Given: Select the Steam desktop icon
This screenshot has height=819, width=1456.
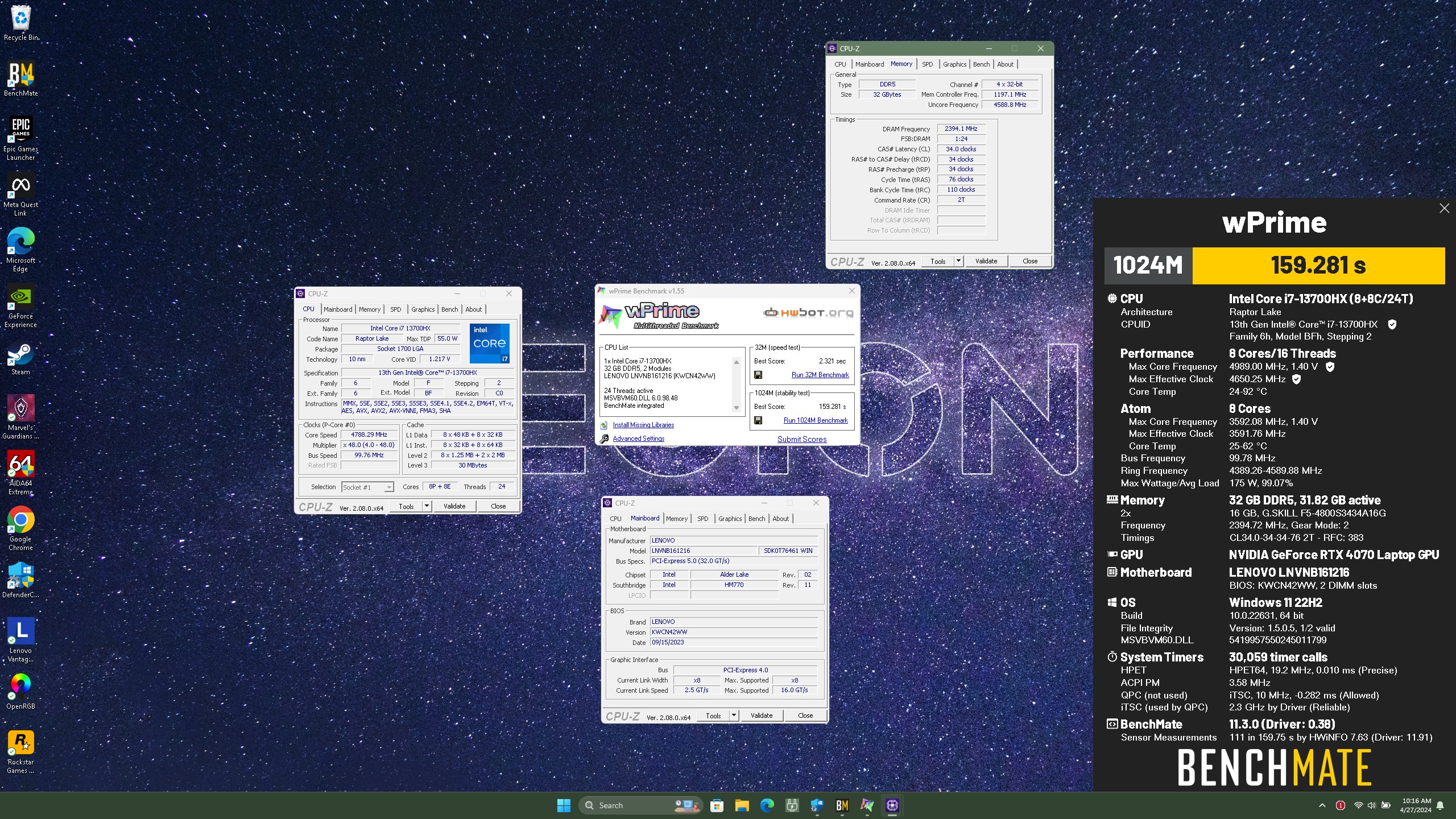Looking at the screenshot, I should pos(20,358).
